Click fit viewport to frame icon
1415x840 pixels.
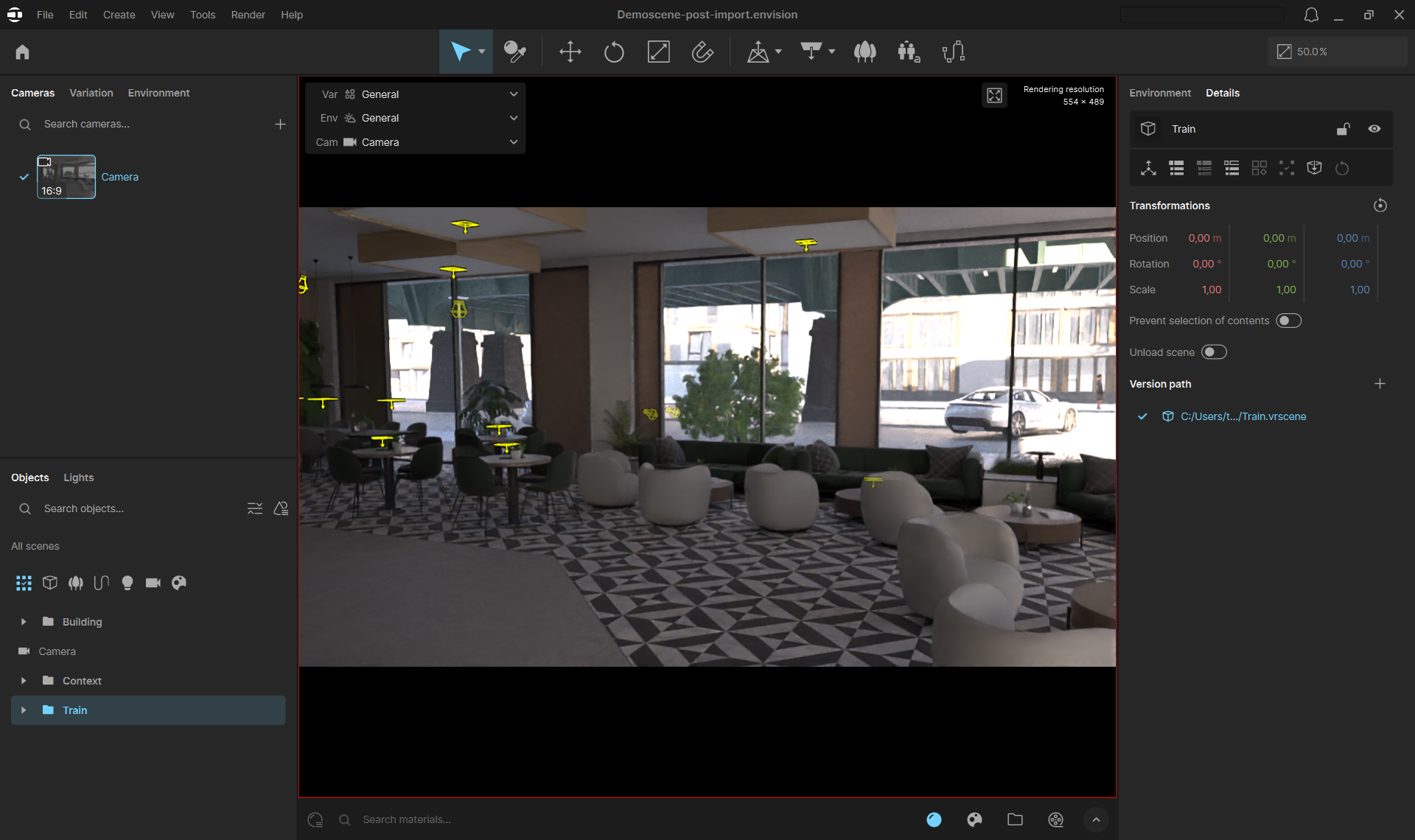(994, 95)
